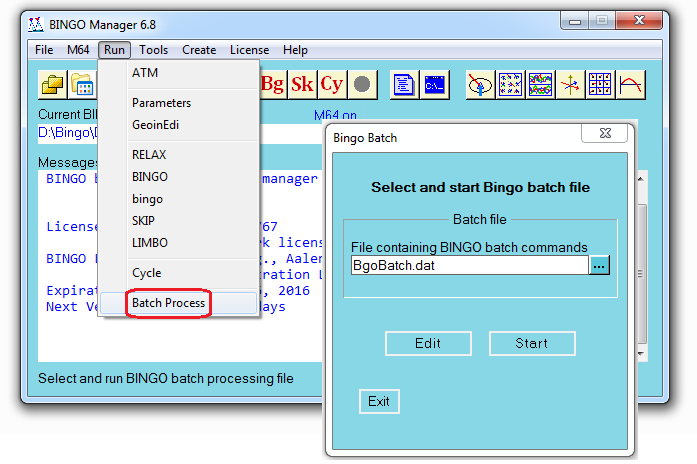Open the M64 menu
Viewport: 697px width, 464px height.
click(78, 50)
